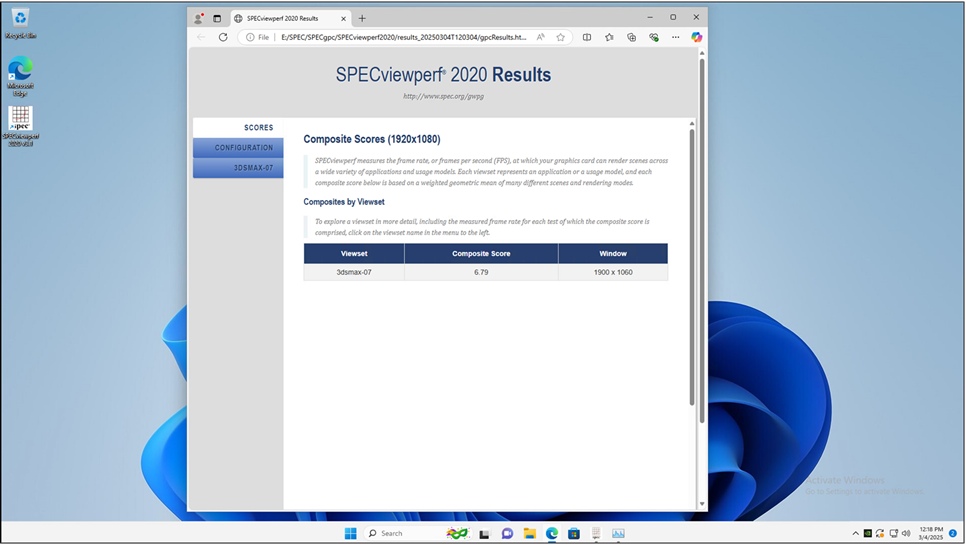Select the SCORES tab
Image resolution: width=966 pixels, height=545 pixels.
(x=238, y=127)
